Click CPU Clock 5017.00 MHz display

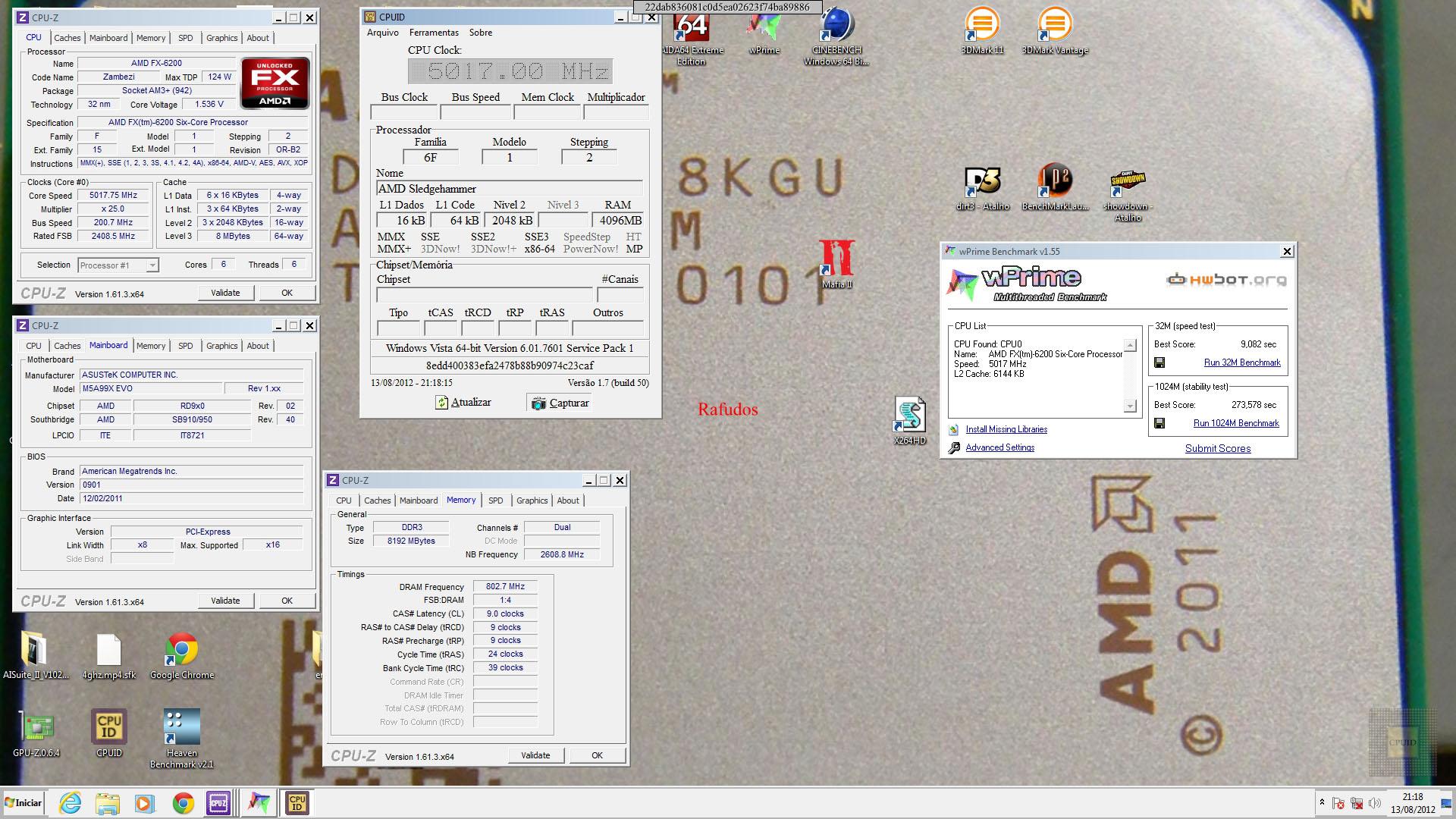coord(510,71)
